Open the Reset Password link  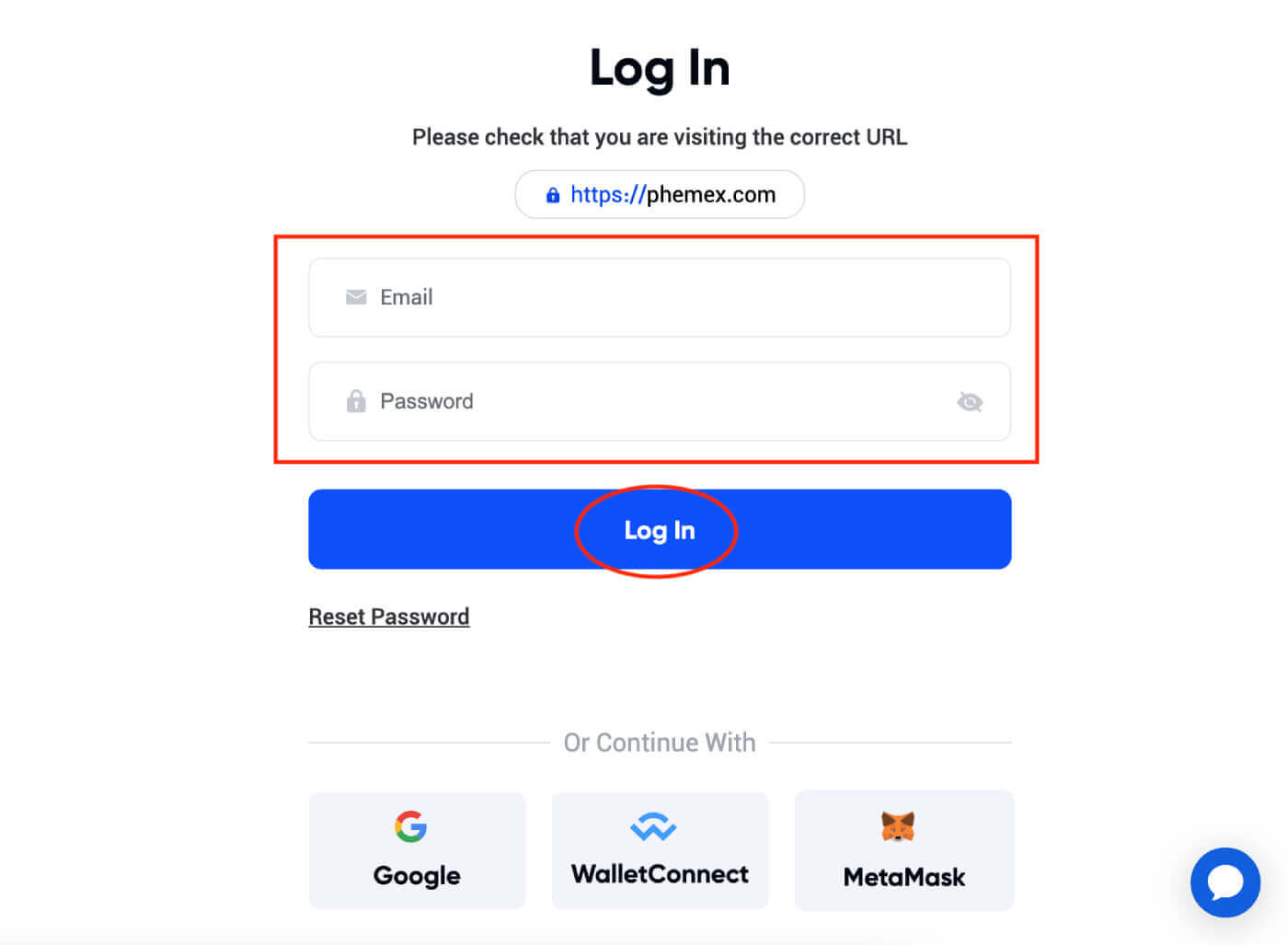(x=388, y=616)
